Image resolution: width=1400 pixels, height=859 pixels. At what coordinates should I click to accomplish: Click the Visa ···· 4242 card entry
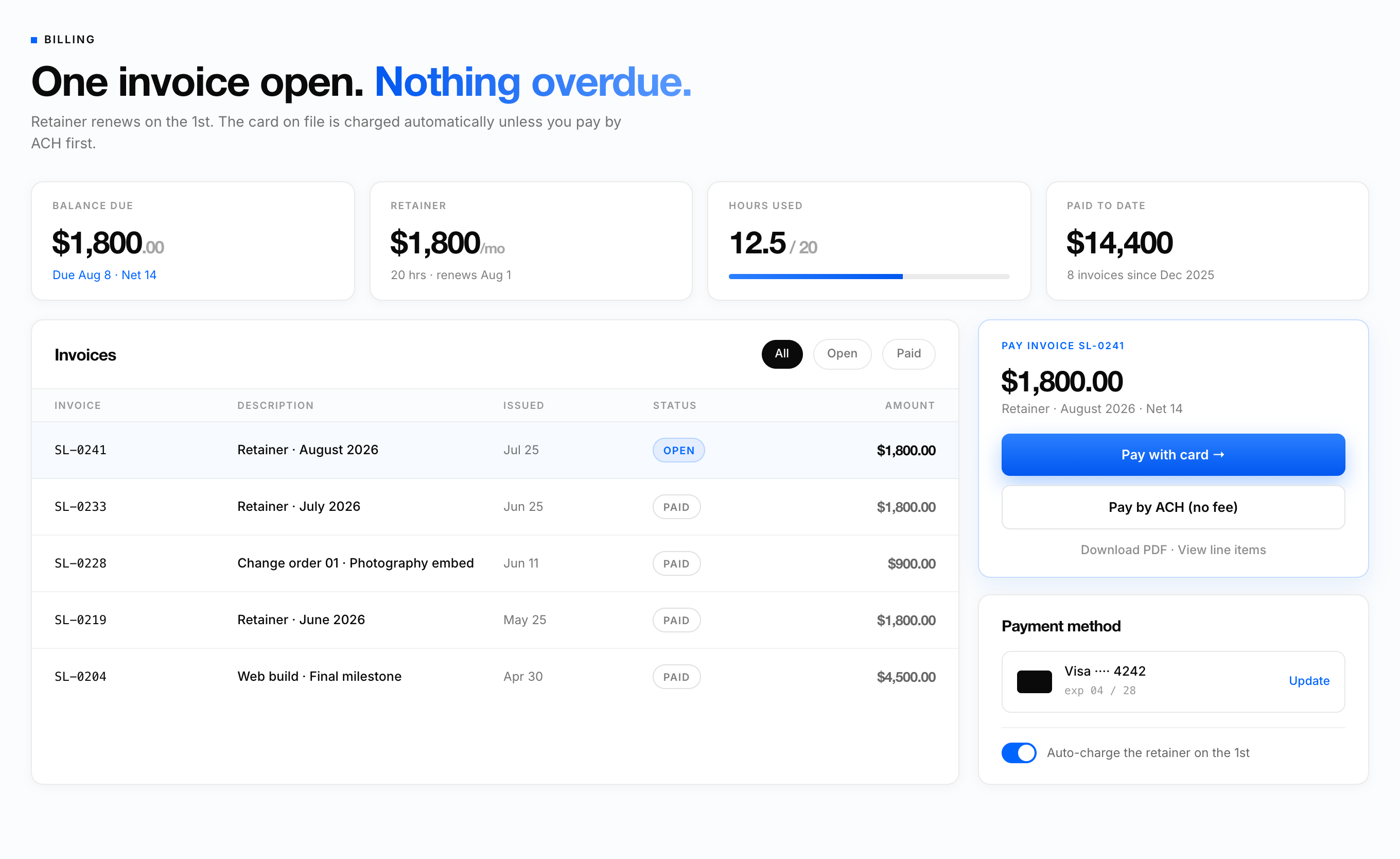[1172, 682]
